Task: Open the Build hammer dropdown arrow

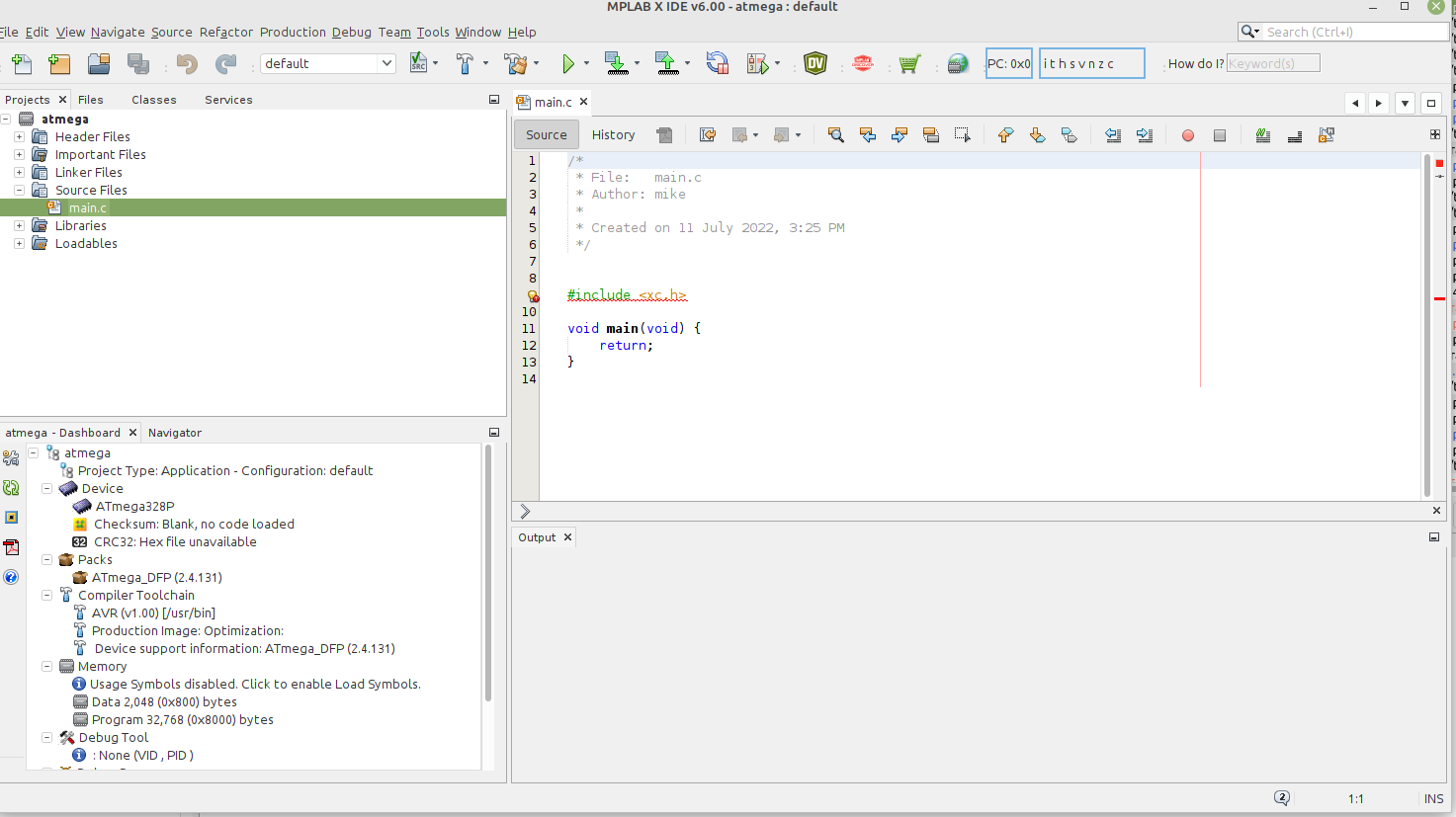Action: click(485, 64)
